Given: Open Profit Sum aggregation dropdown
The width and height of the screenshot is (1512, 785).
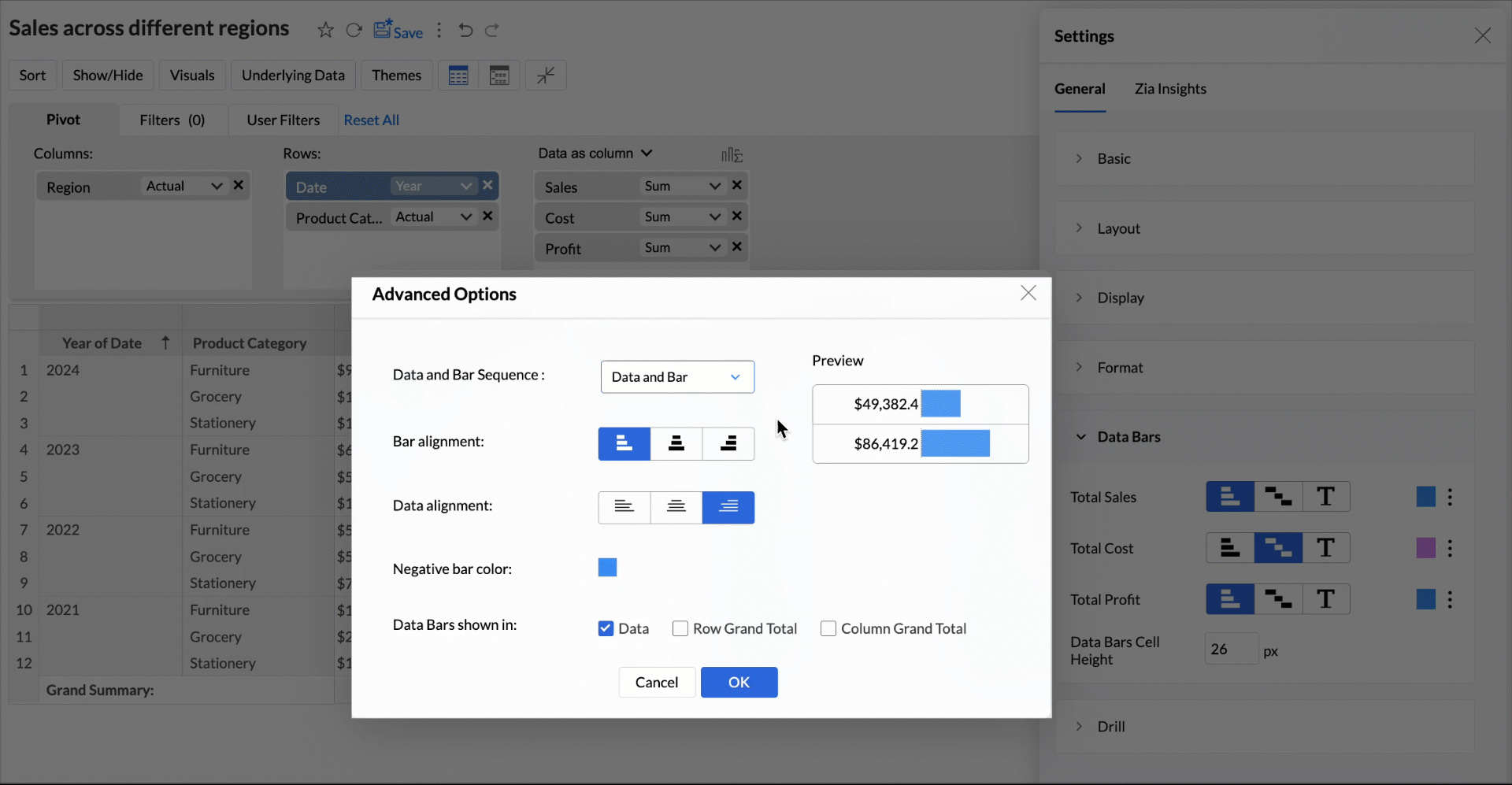Looking at the screenshot, I should click(x=682, y=248).
